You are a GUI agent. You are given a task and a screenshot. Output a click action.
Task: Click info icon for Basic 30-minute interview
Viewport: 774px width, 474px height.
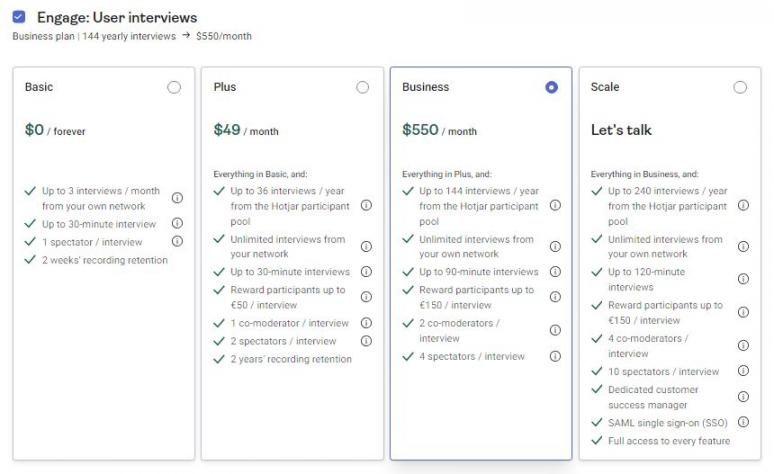click(178, 224)
